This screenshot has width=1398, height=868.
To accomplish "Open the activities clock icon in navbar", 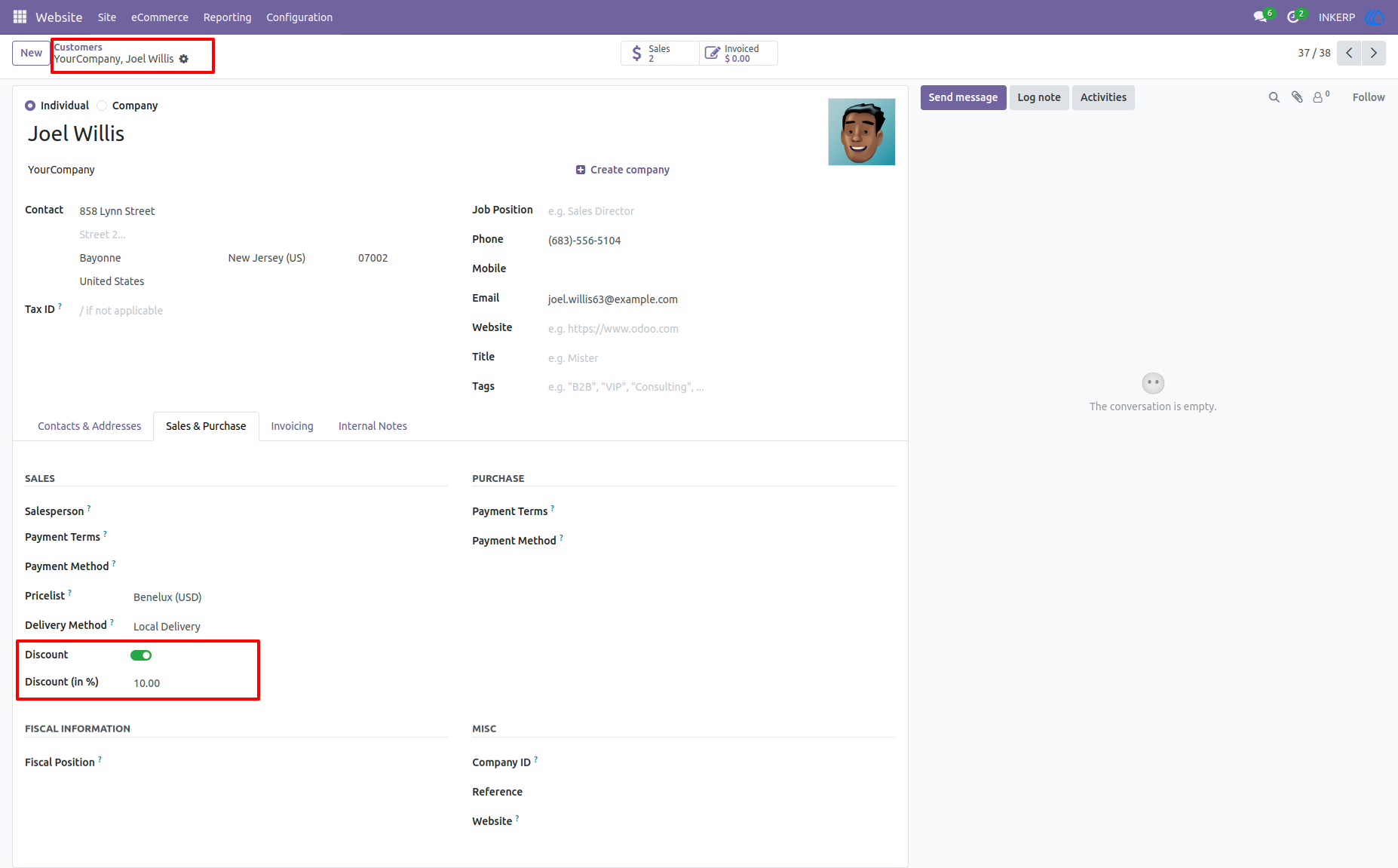I will [x=1293, y=17].
